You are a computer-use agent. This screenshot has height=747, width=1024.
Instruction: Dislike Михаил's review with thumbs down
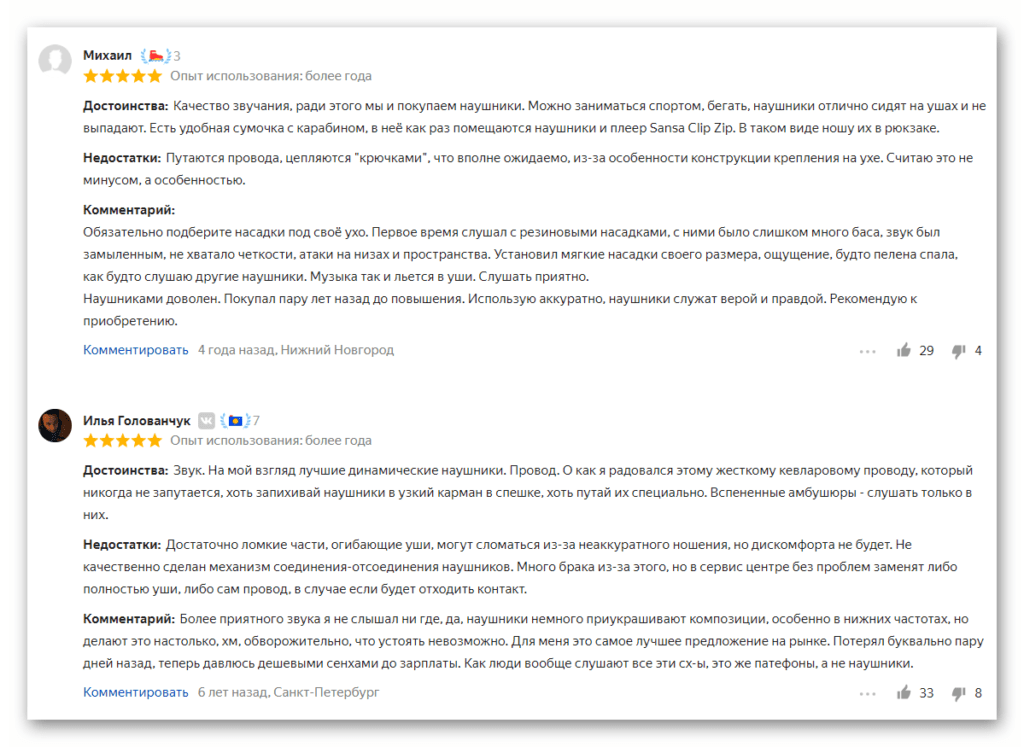point(958,351)
